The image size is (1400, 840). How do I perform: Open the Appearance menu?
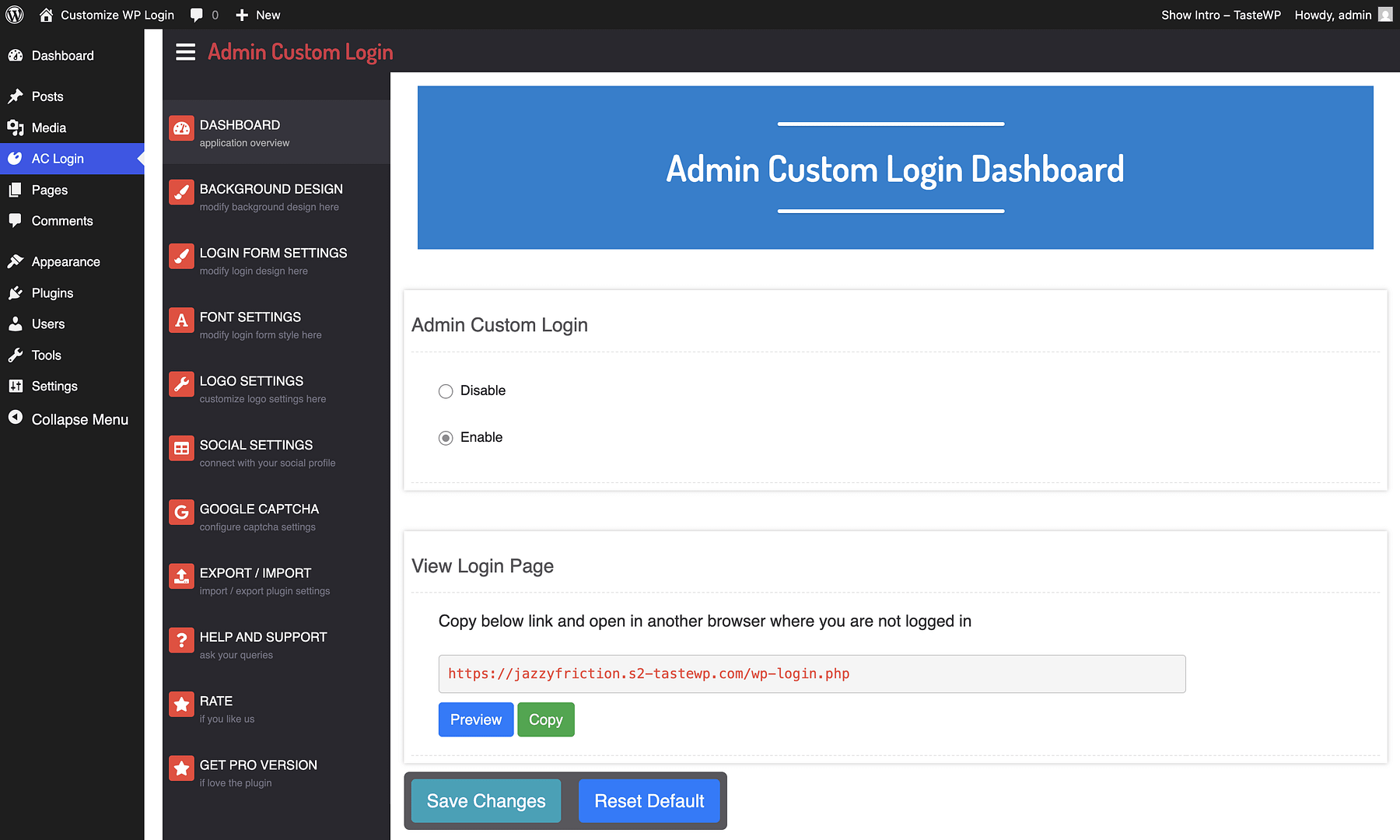[65, 261]
